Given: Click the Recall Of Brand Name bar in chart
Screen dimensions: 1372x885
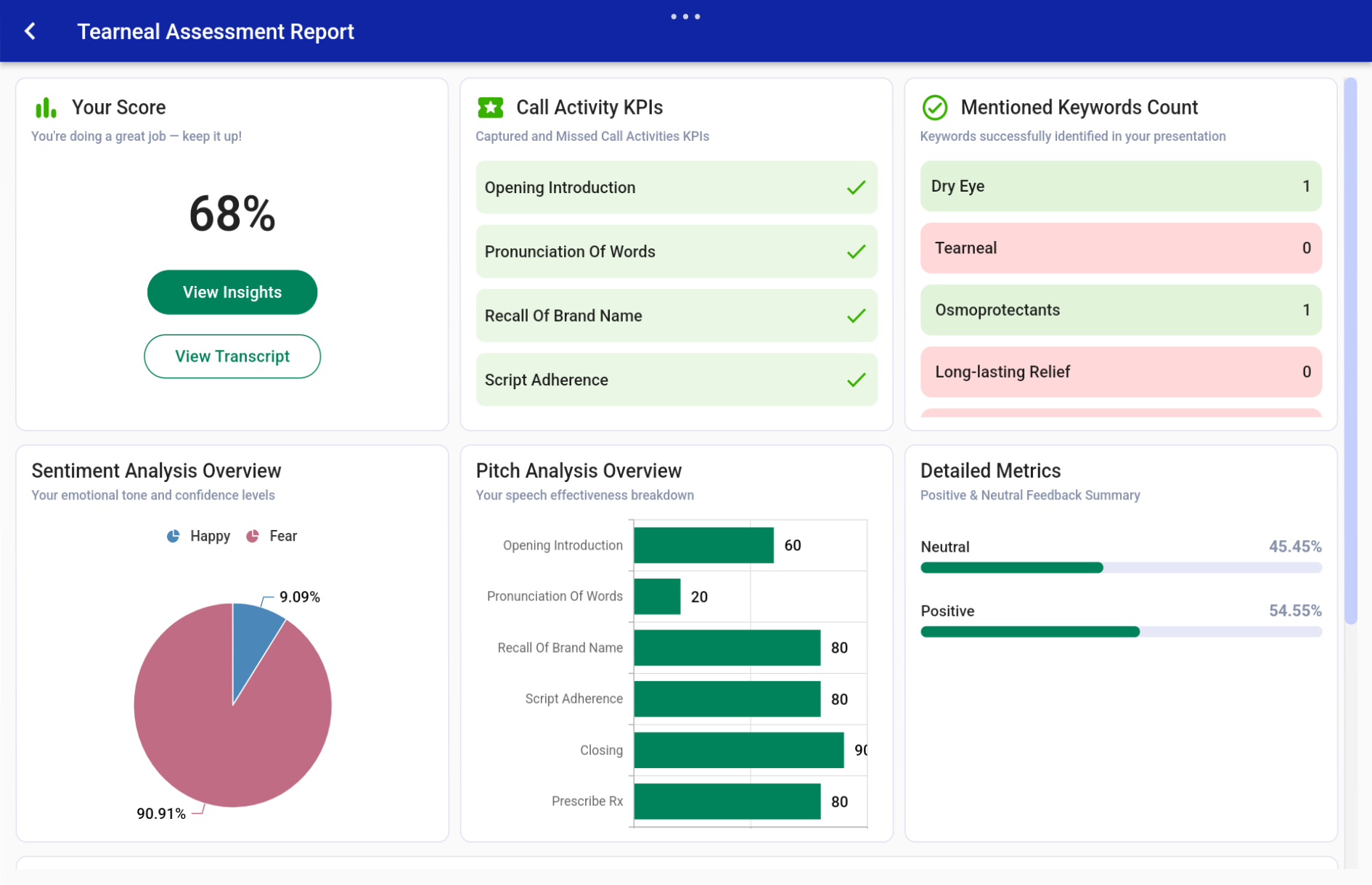Looking at the screenshot, I should [x=727, y=648].
